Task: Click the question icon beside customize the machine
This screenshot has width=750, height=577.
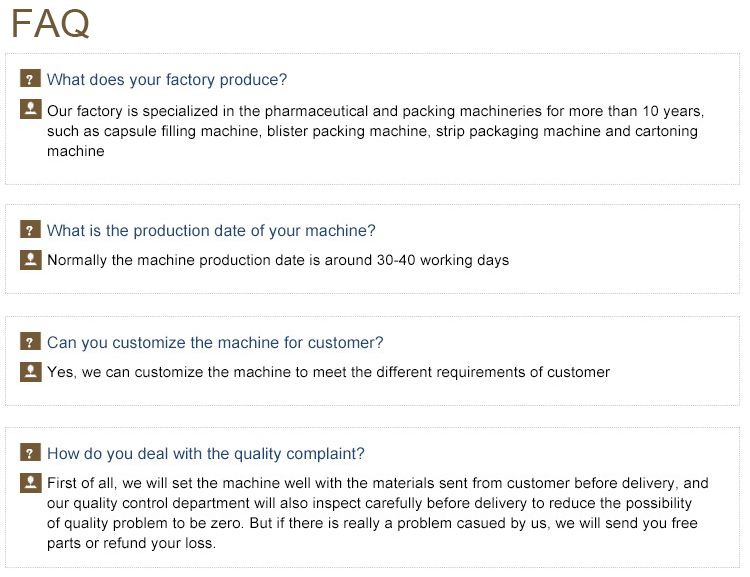Action: coord(30,342)
